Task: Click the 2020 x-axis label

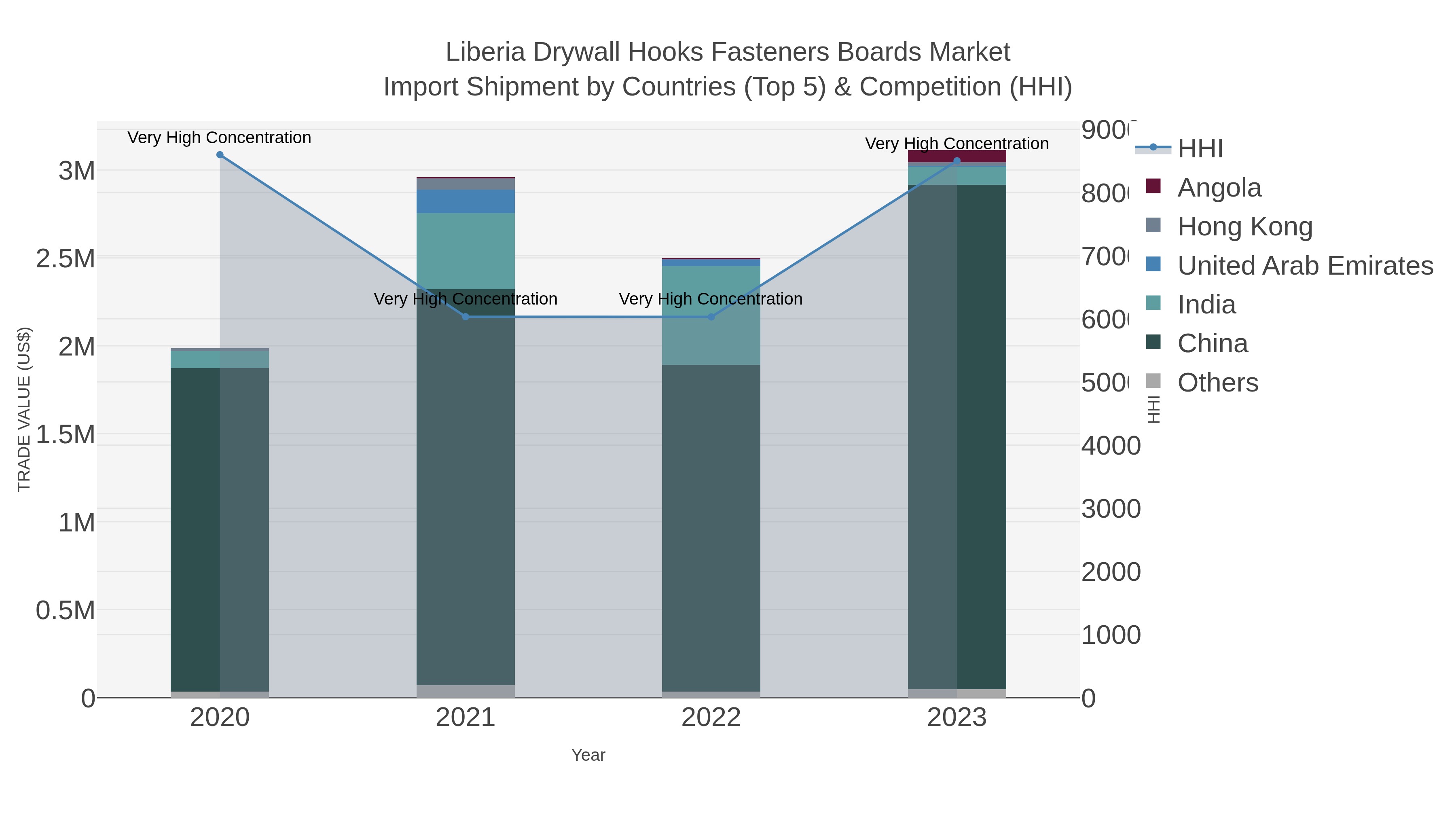Action: [220, 718]
